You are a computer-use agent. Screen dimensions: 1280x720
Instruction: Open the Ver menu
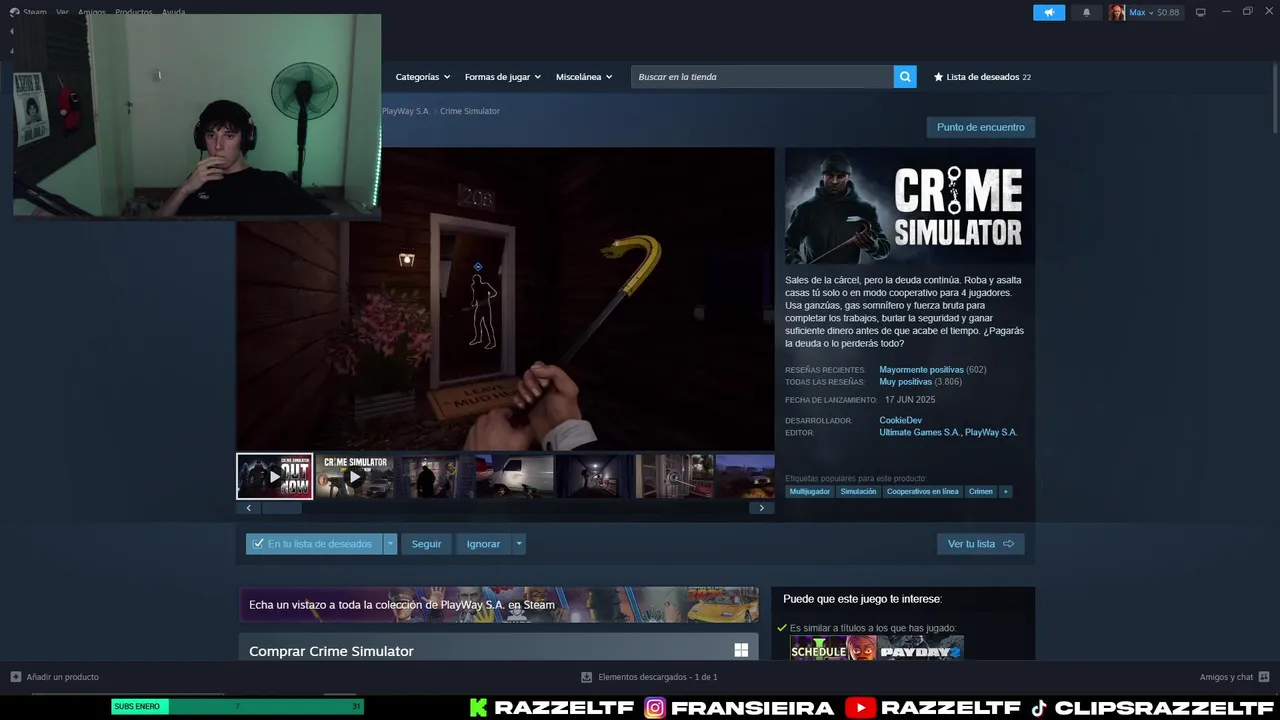click(62, 12)
